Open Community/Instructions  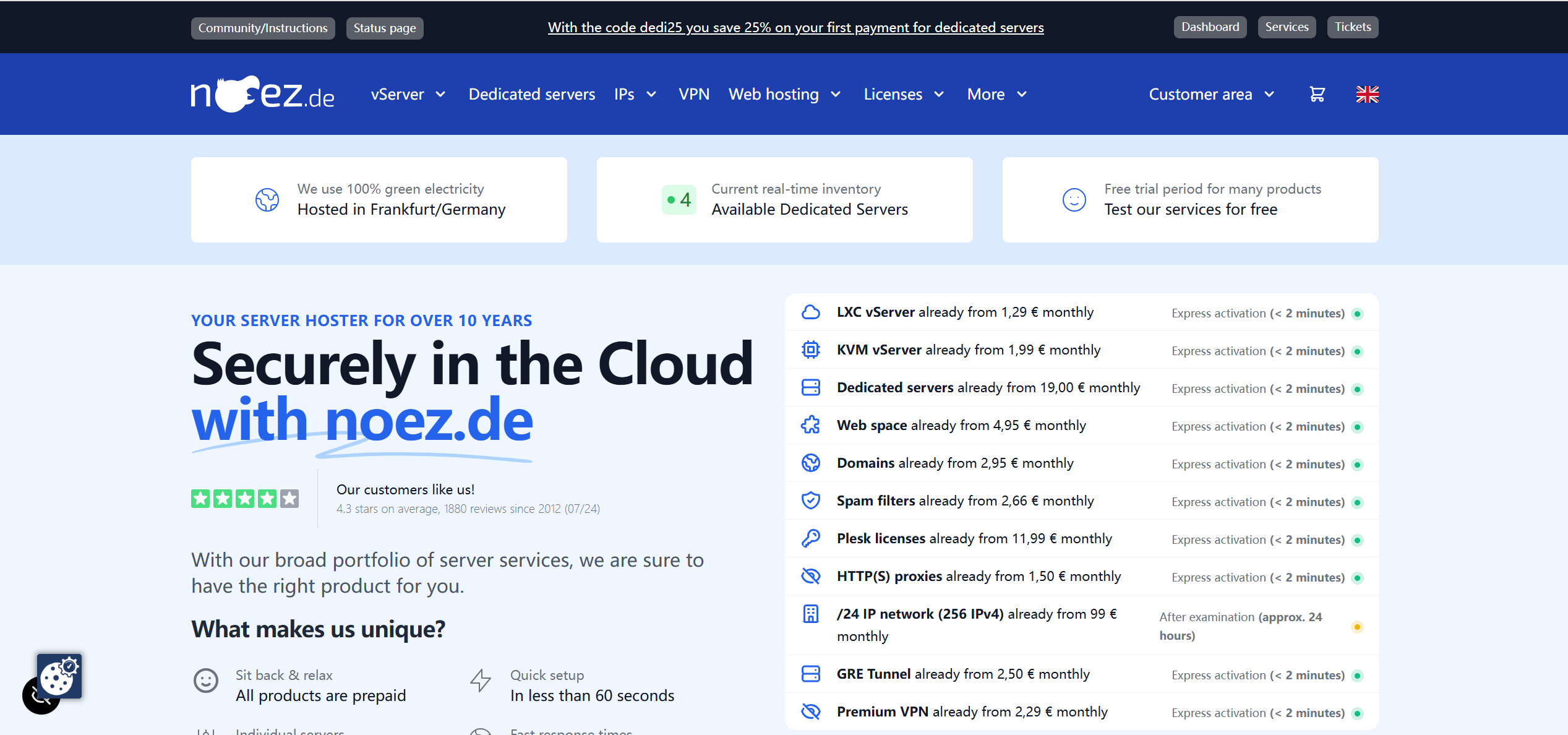pyautogui.click(x=263, y=28)
